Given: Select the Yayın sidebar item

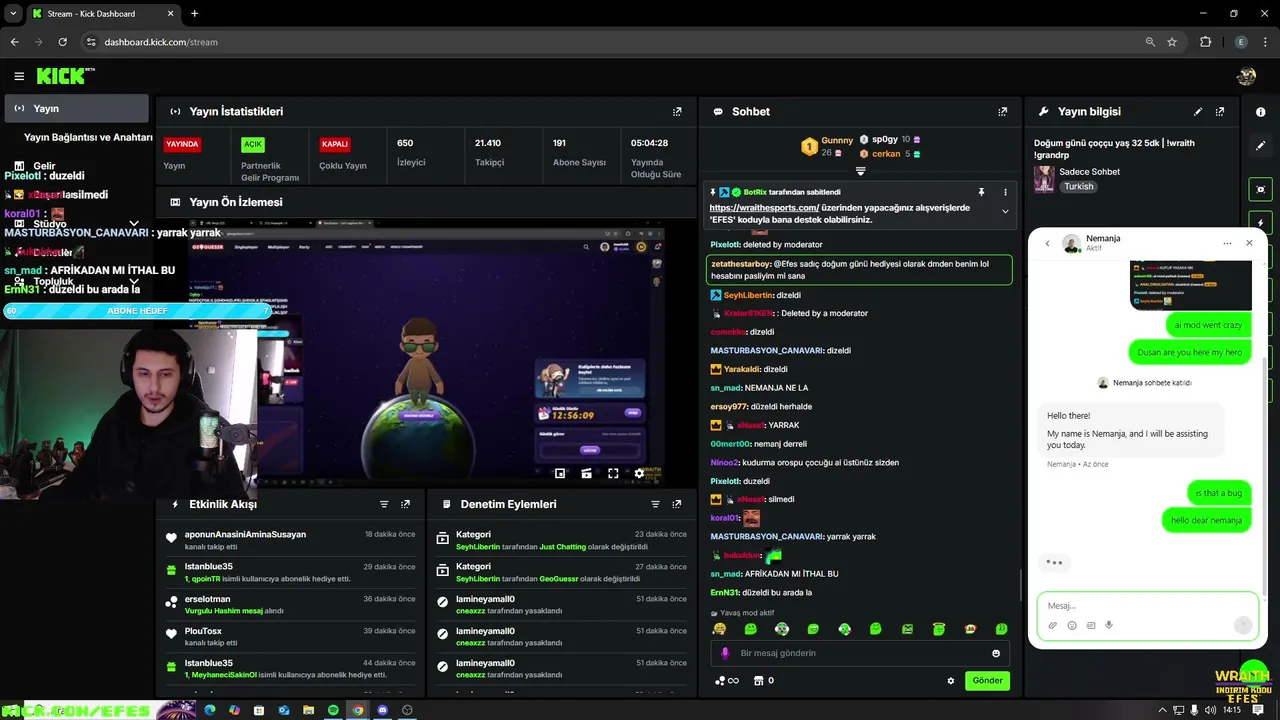Looking at the screenshot, I should [76, 108].
